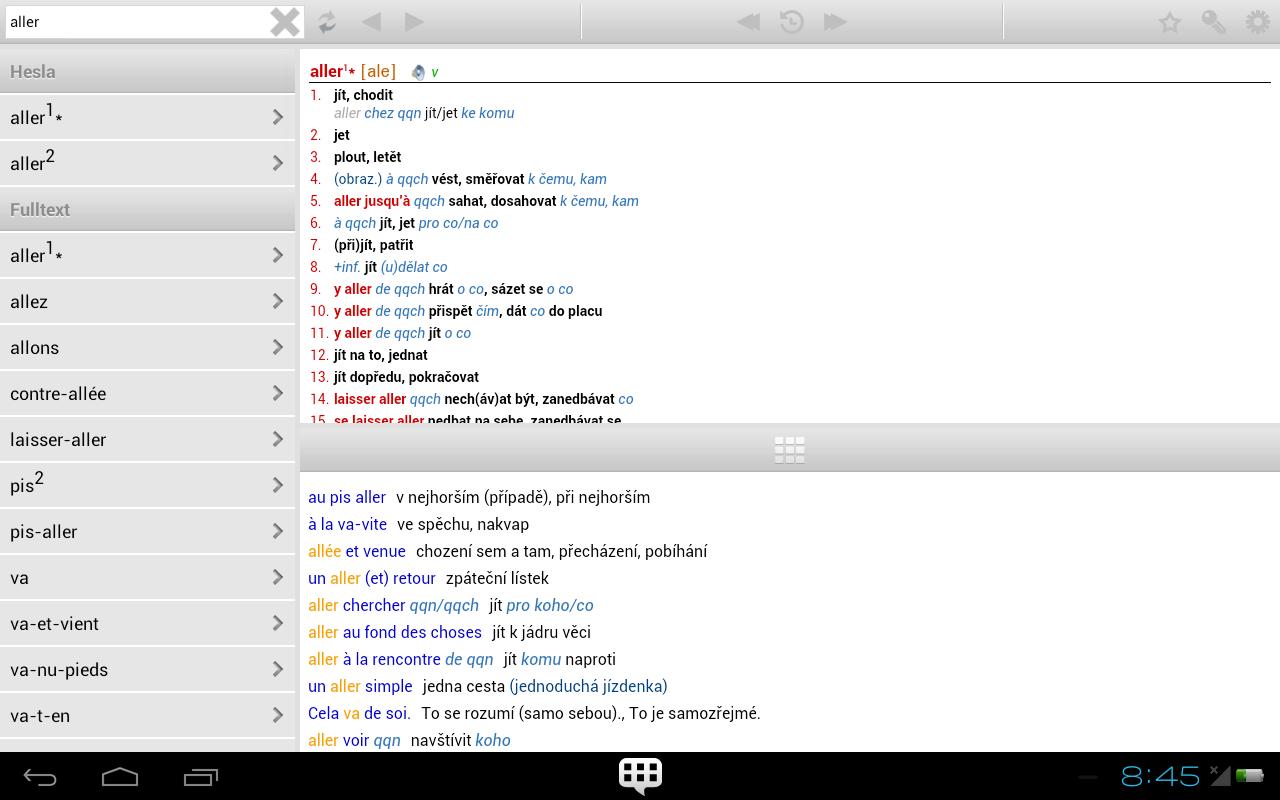Select contre-allée in the list
Screen dimensions: 1280x800
point(147,393)
